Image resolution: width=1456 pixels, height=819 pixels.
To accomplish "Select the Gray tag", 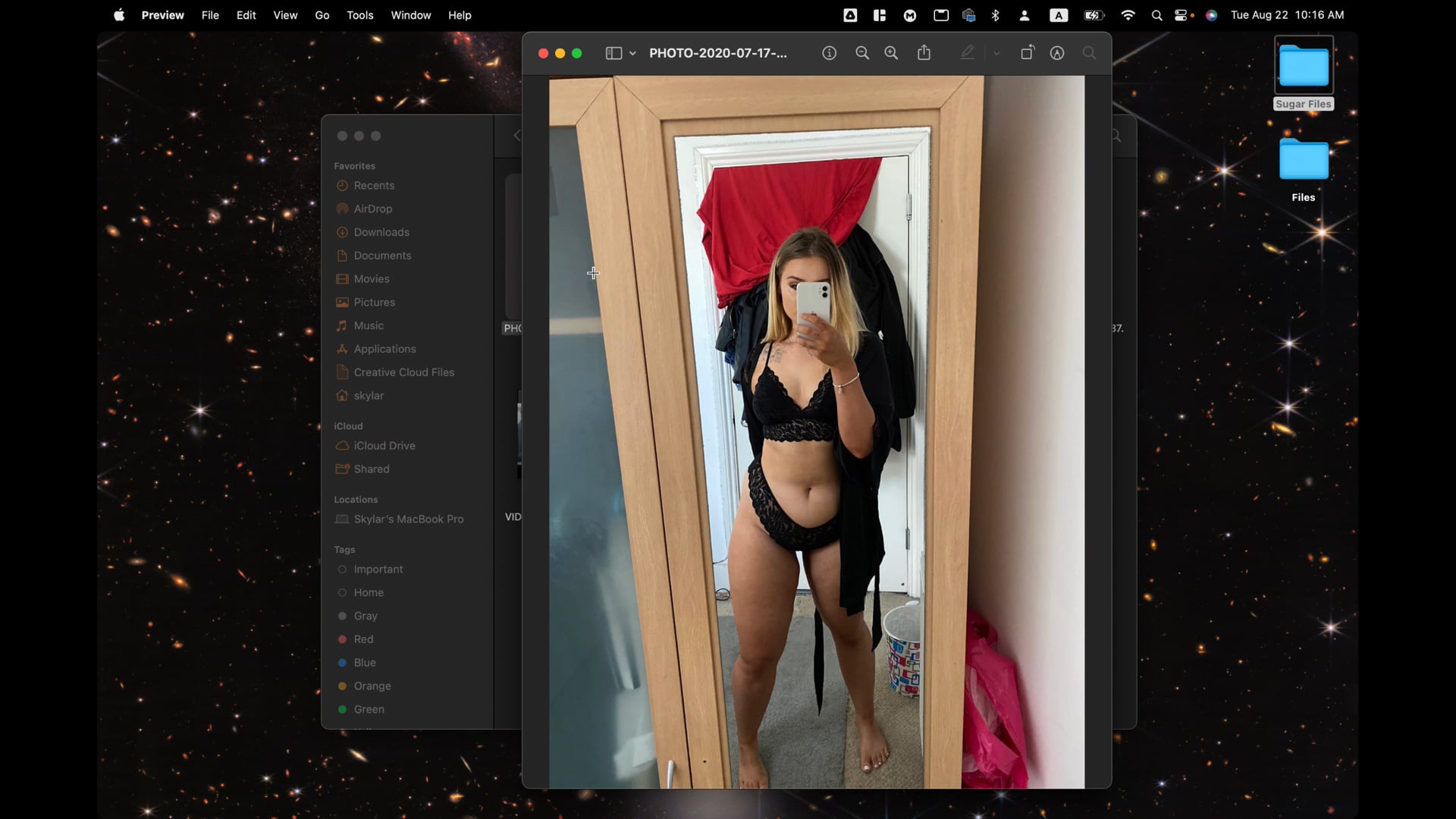I will click(366, 617).
